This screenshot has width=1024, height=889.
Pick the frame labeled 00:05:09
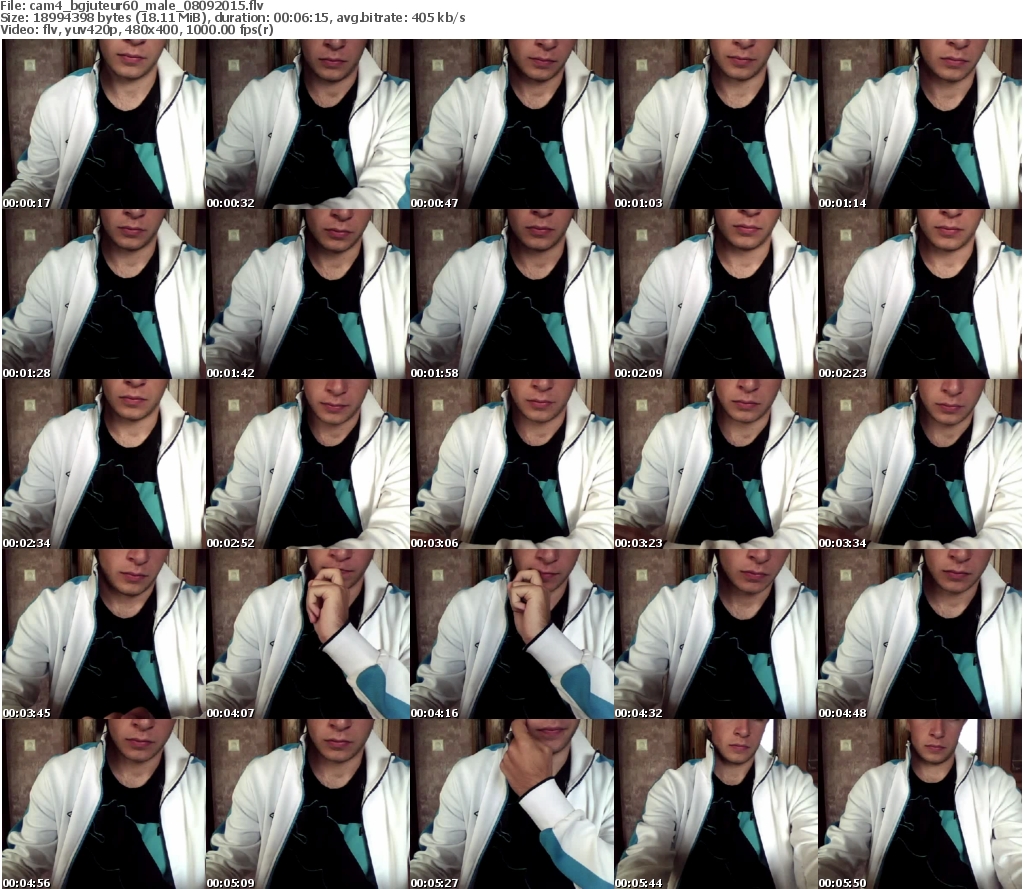(x=308, y=804)
